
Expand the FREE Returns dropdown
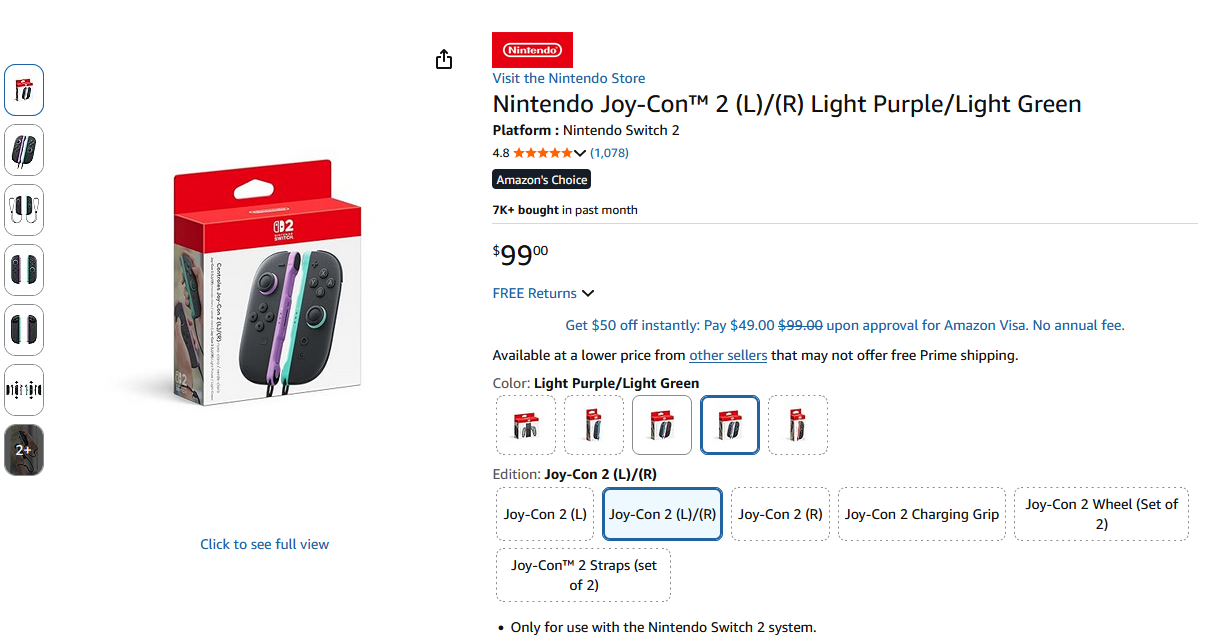[x=588, y=293]
